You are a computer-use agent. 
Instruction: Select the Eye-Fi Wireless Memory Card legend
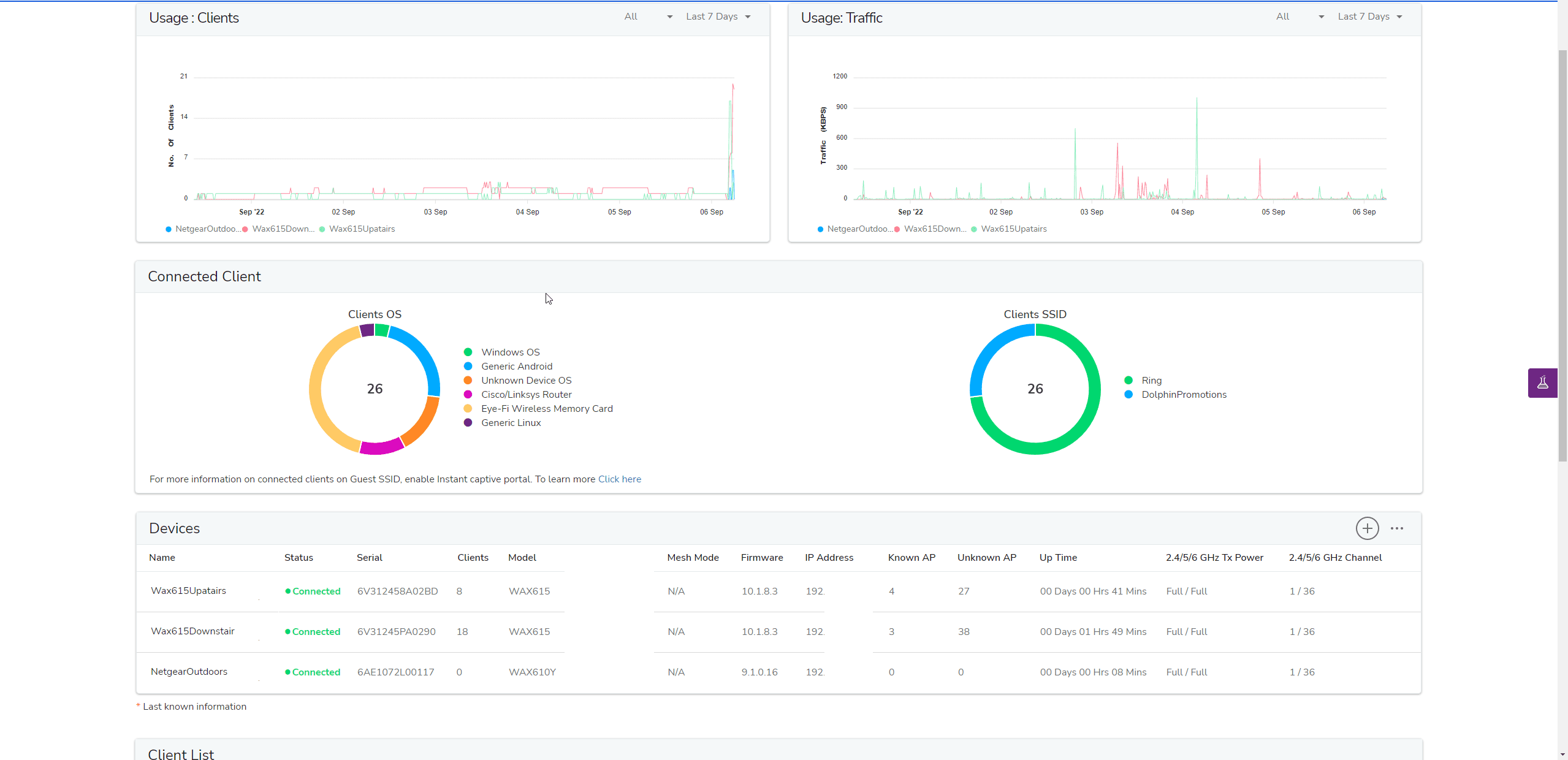tap(546, 409)
